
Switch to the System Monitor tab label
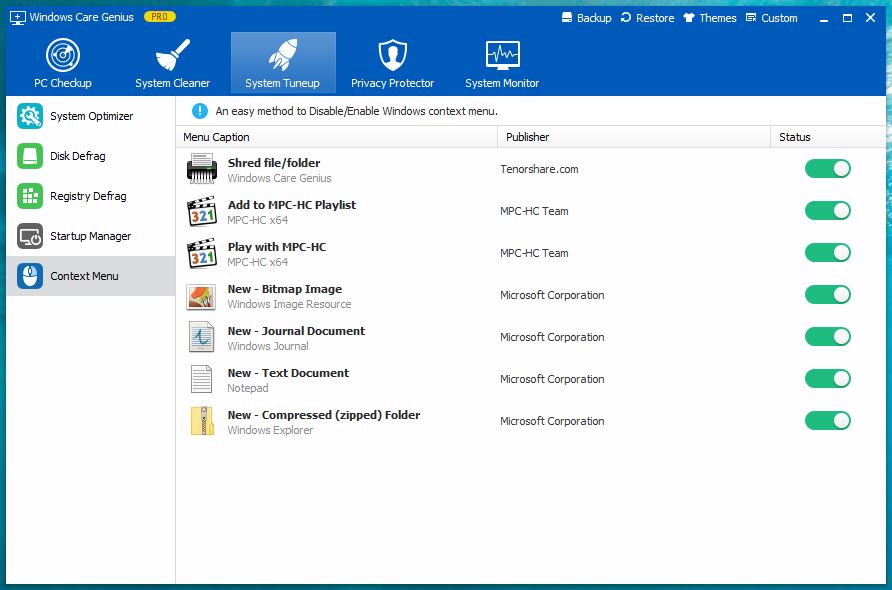click(502, 83)
